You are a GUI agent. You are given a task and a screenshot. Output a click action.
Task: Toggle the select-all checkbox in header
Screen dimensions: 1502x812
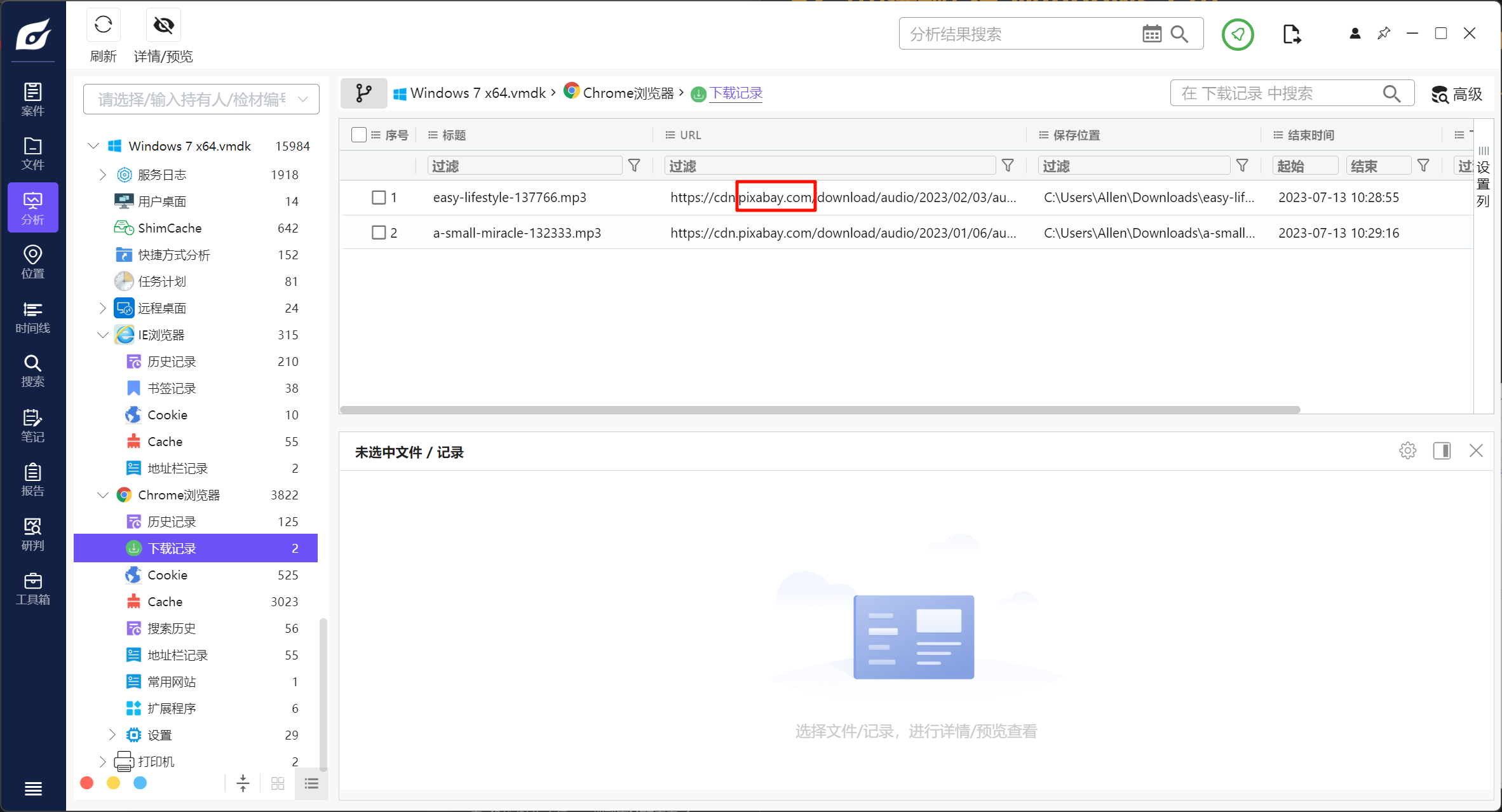pyautogui.click(x=358, y=135)
